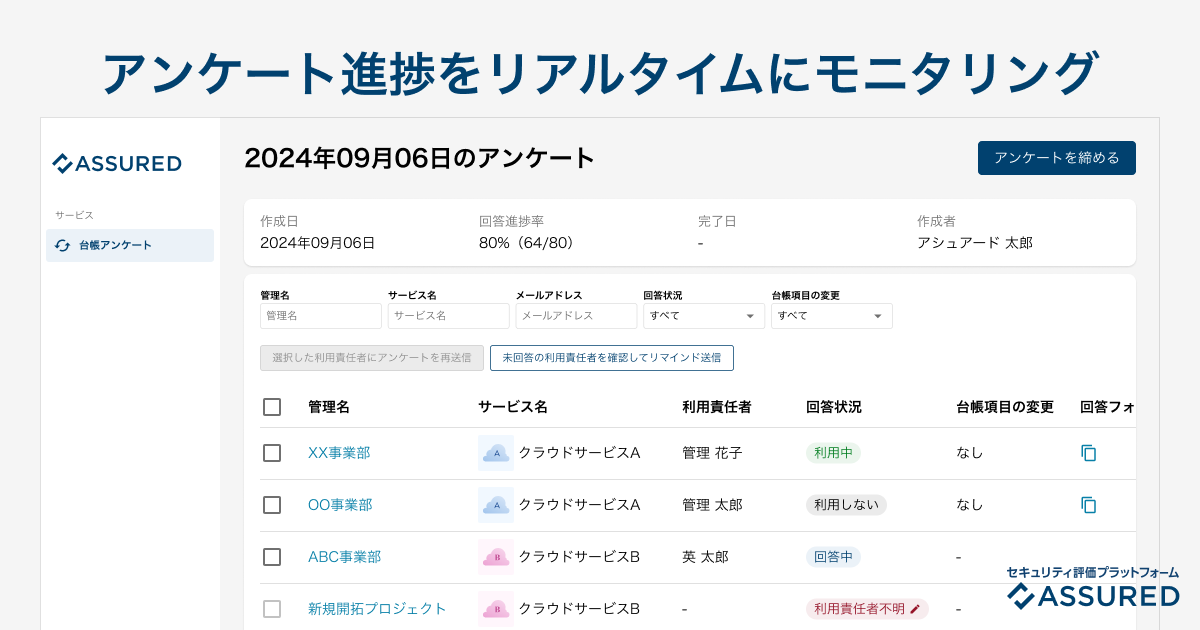
Task: Click 管理 花子 in the table
Action: click(712, 453)
